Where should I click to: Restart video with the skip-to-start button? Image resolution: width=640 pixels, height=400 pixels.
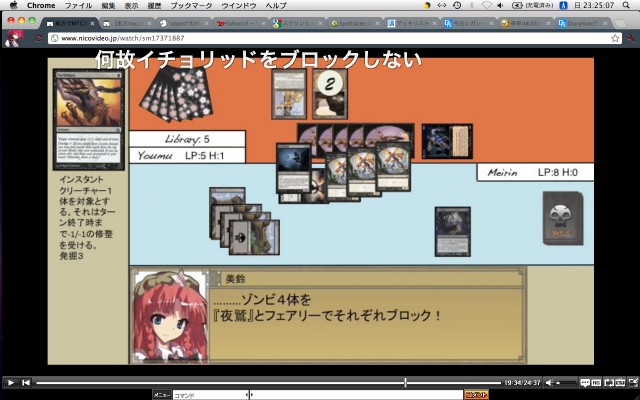point(26,382)
